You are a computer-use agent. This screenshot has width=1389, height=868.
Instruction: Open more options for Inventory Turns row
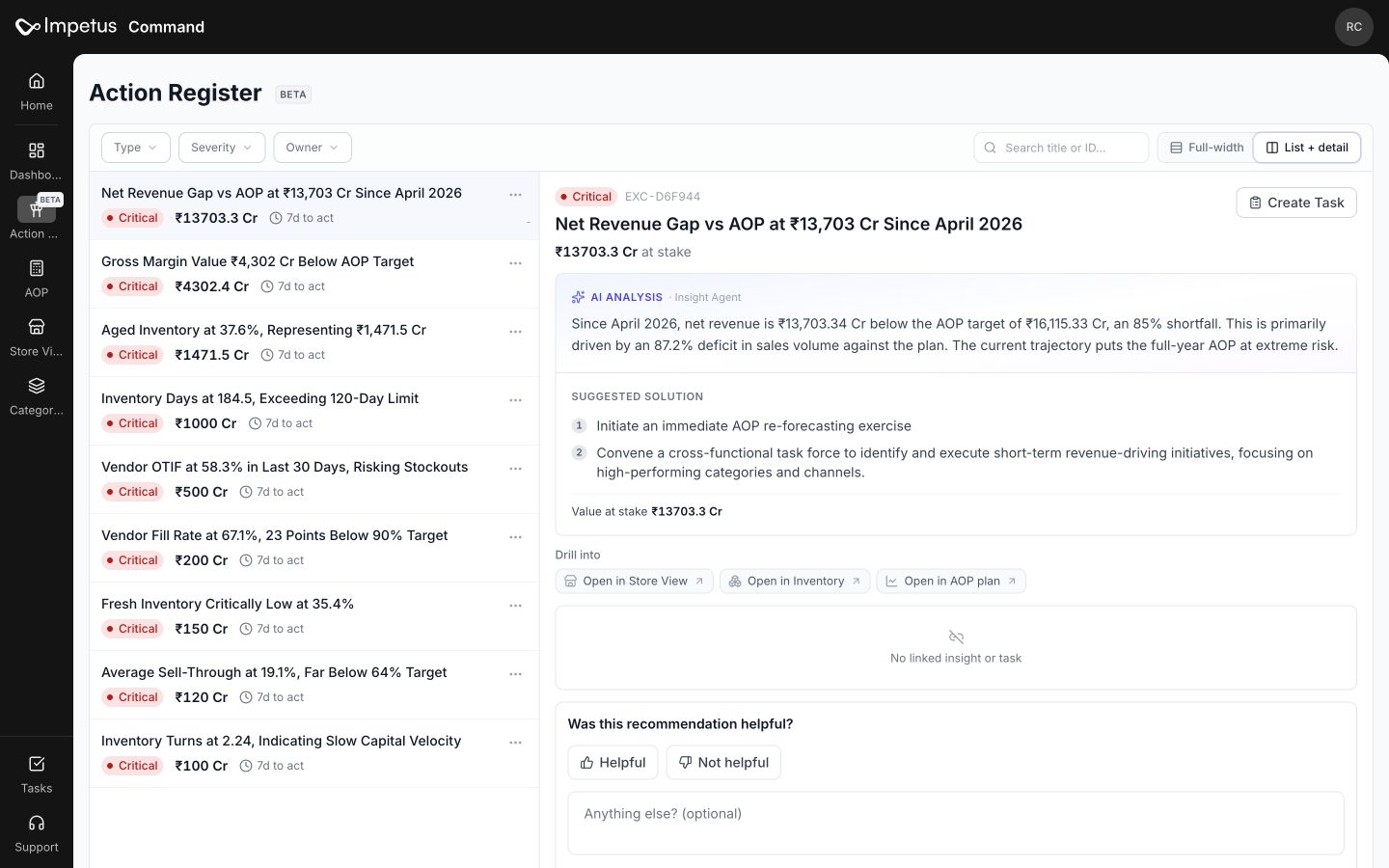point(515,743)
